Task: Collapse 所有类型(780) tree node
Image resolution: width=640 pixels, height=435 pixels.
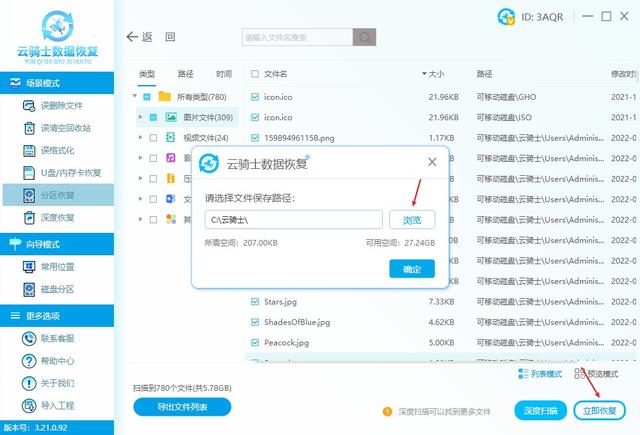Action: [x=135, y=96]
